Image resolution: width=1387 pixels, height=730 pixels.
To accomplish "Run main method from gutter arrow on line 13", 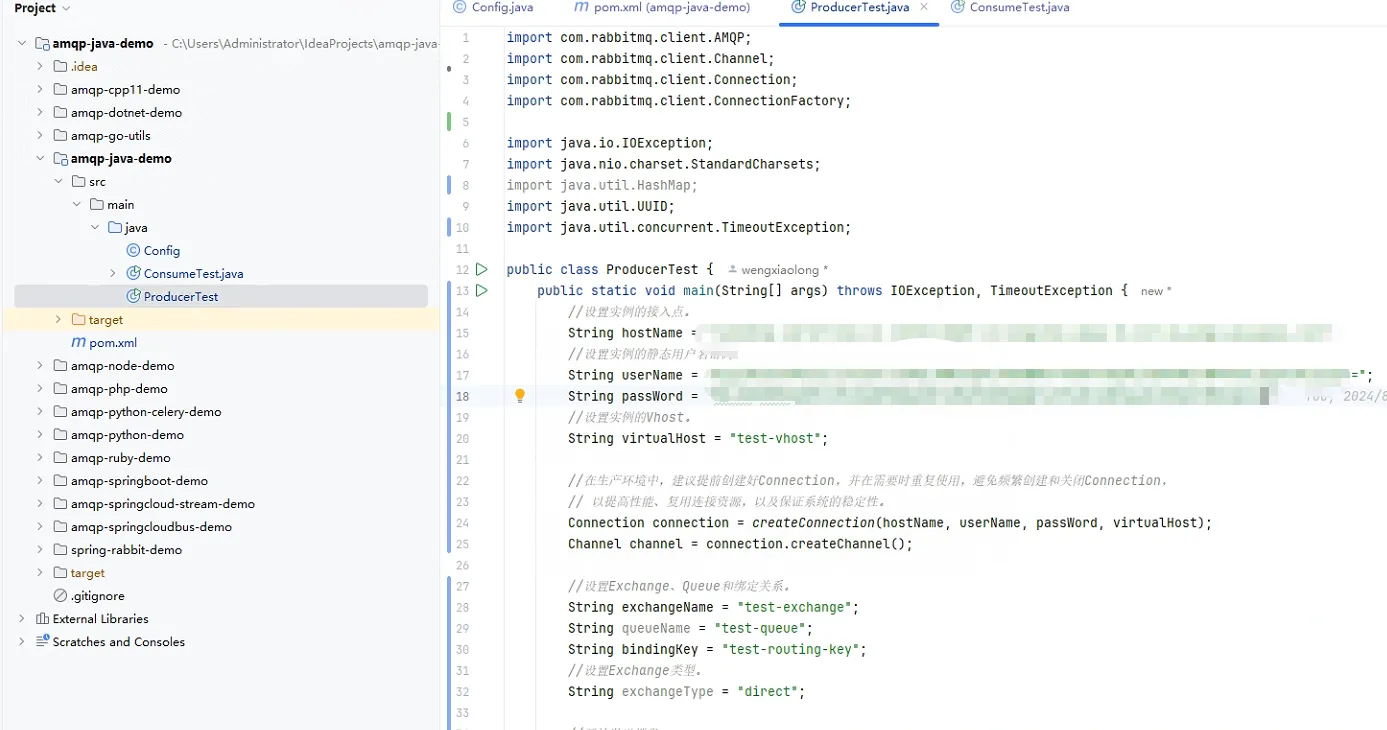I will tap(481, 290).
